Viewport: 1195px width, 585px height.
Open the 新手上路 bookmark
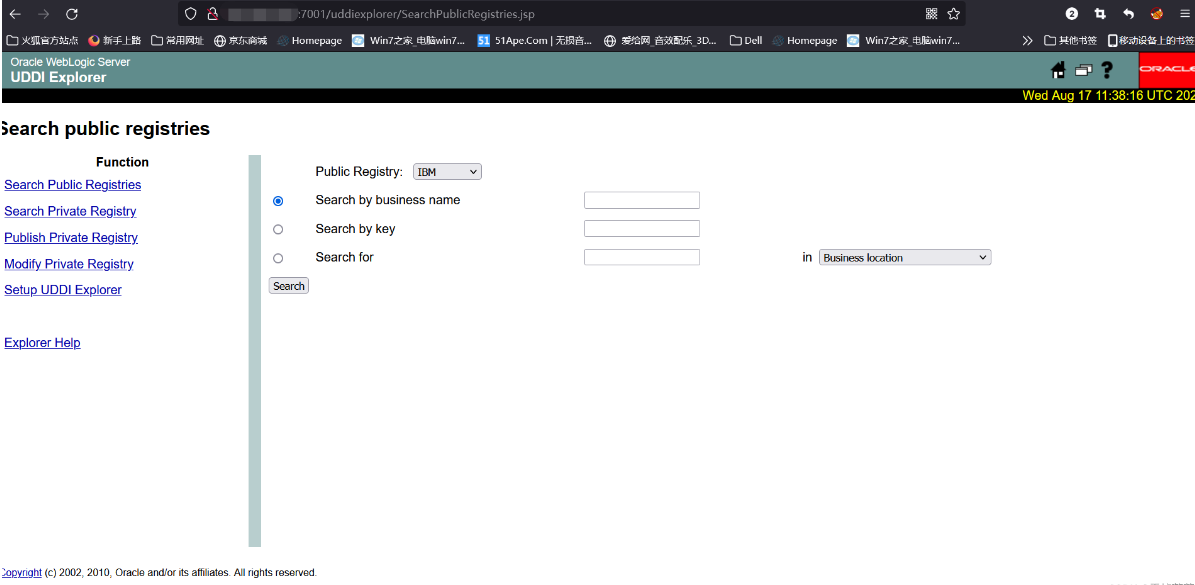[x=116, y=40]
